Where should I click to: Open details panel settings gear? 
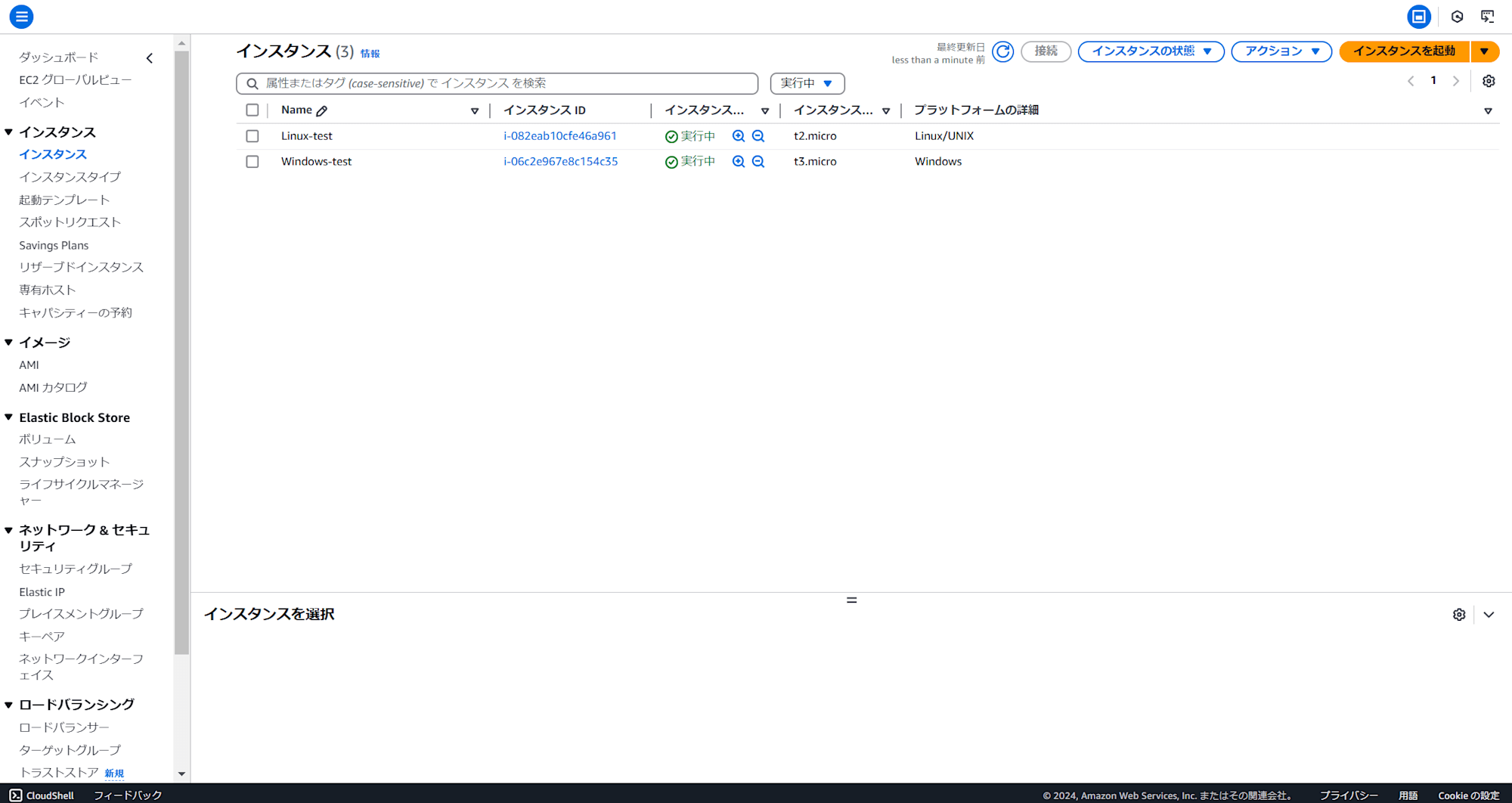[x=1459, y=615]
